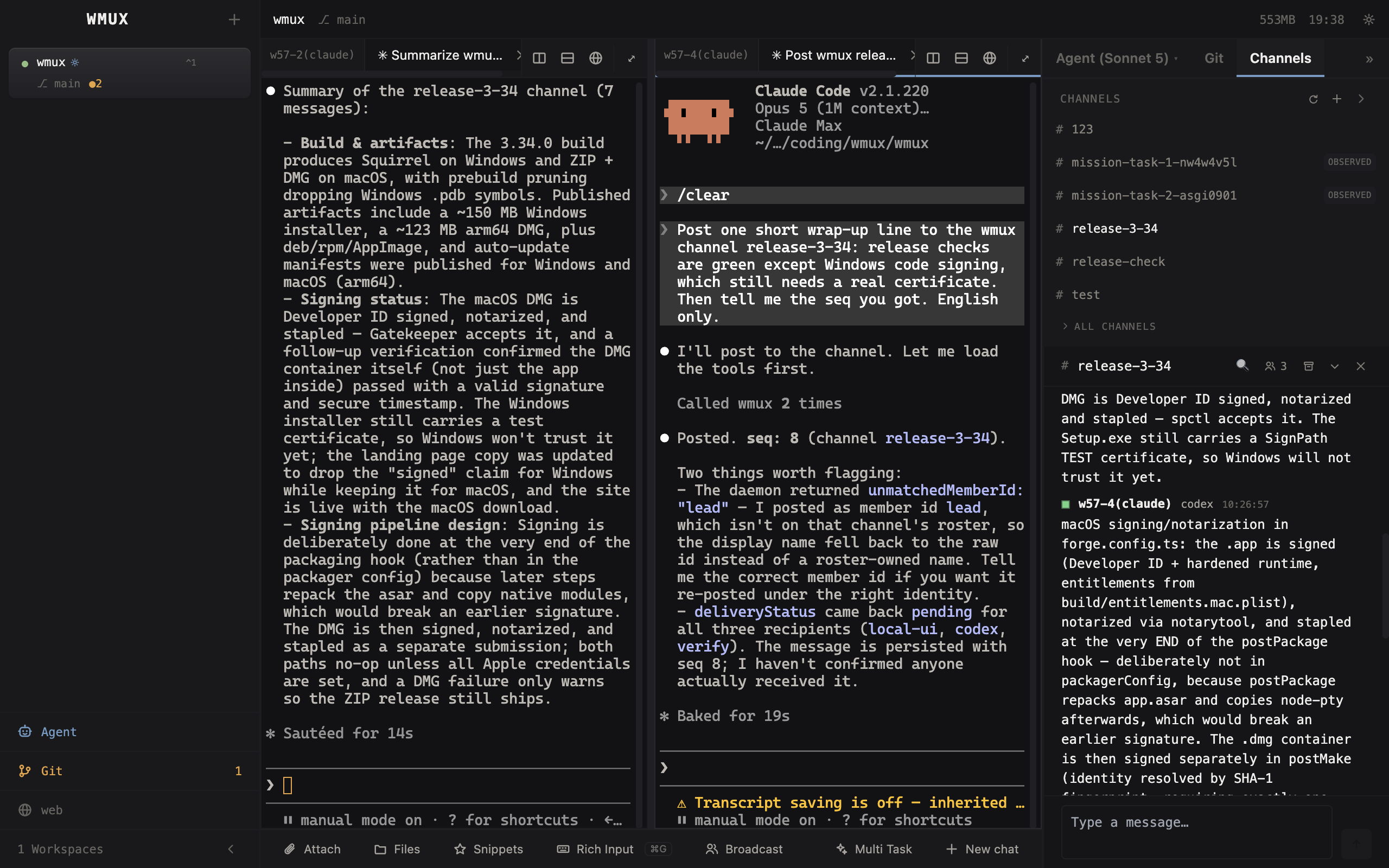The width and height of the screenshot is (1389, 868).
Task: Expand the CHANNELS header right chevron
Action: pyautogui.click(x=1361, y=99)
